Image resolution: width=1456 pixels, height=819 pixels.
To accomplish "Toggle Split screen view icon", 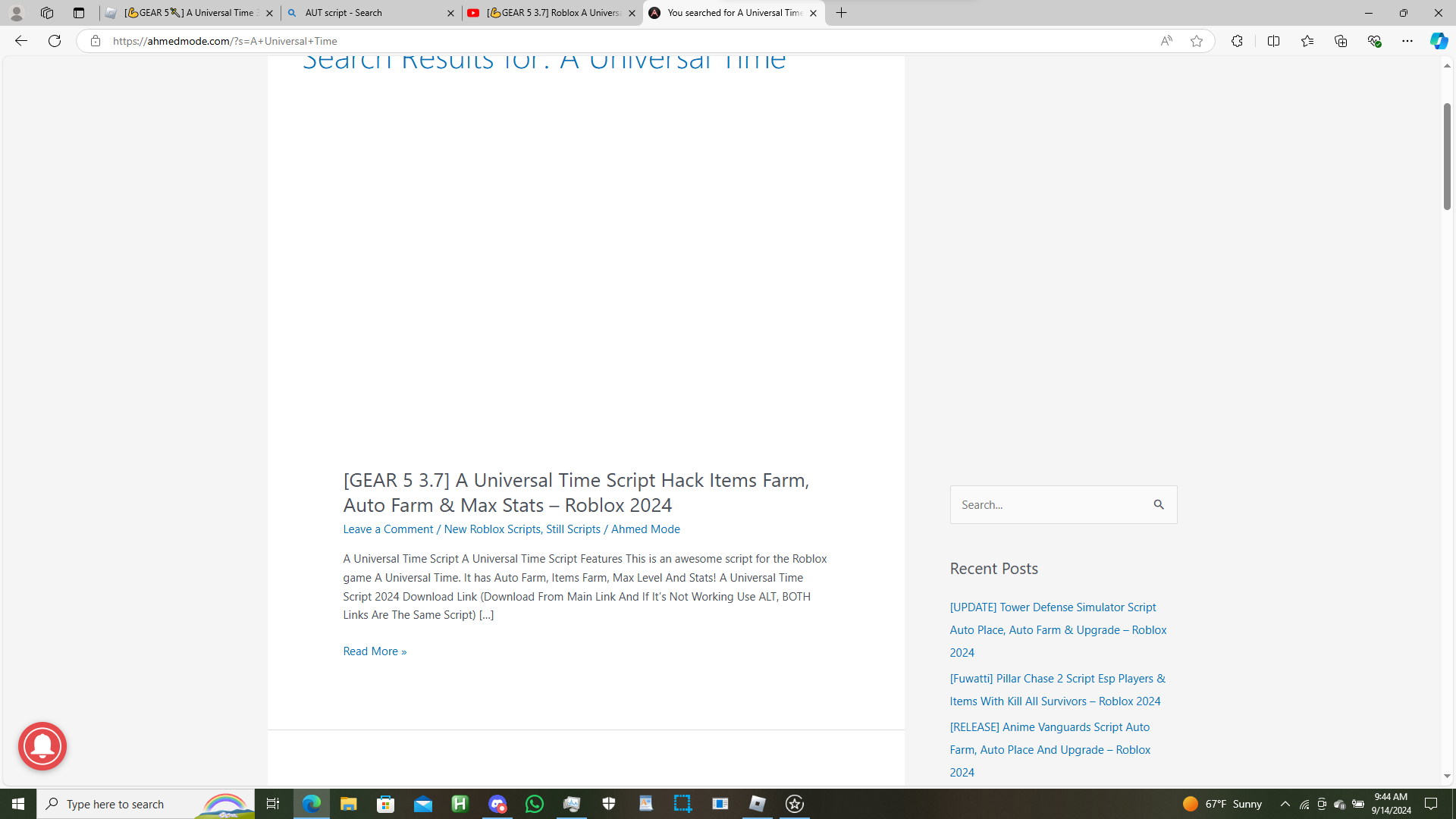I will (1273, 41).
